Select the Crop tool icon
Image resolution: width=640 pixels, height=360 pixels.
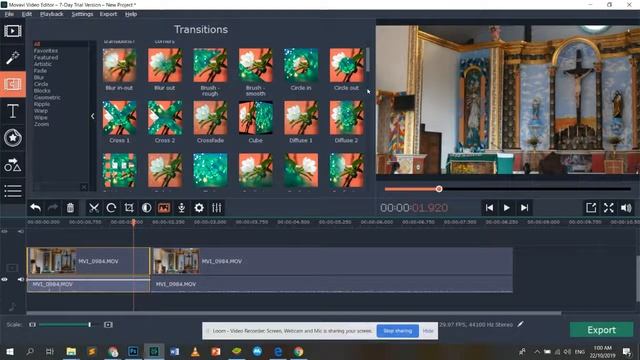click(129, 208)
